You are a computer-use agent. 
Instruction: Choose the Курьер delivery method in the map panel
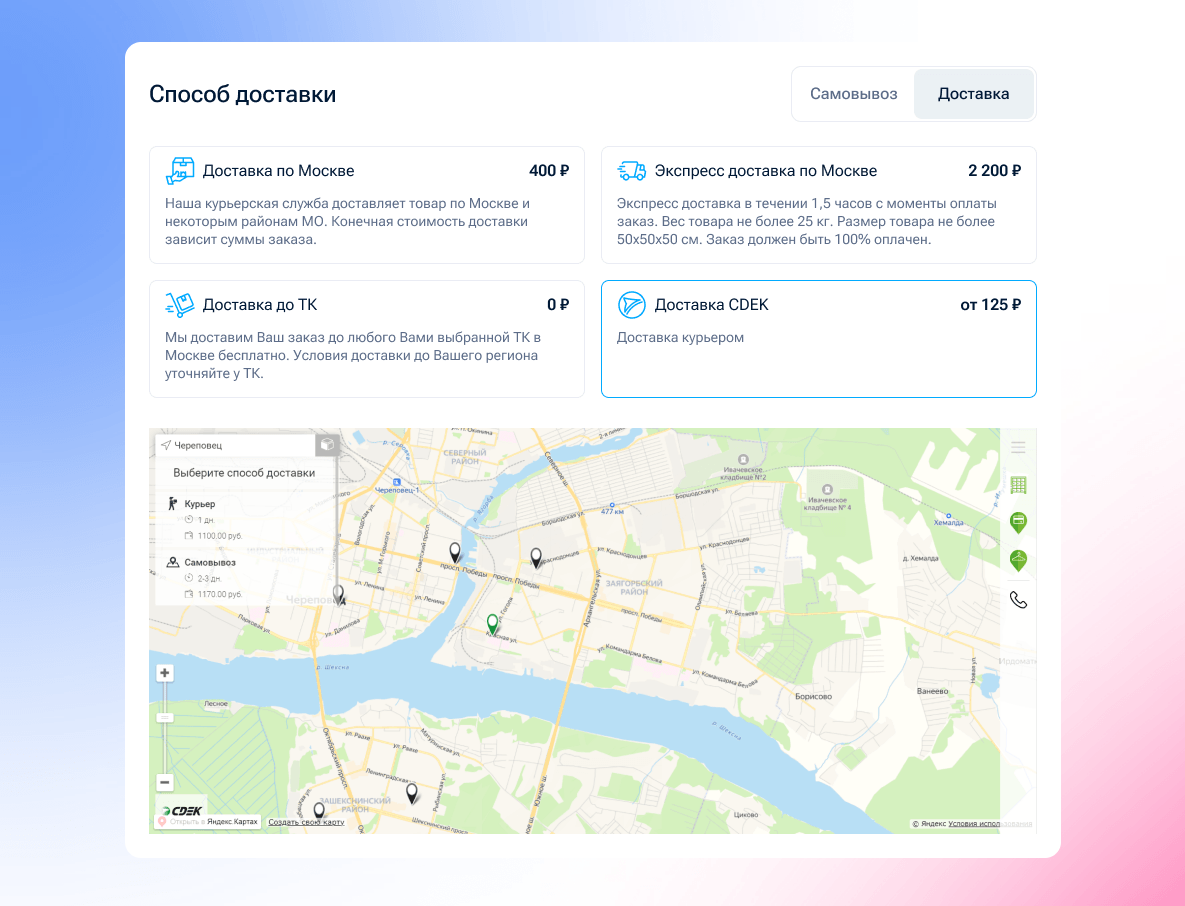pyautogui.click(x=200, y=504)
